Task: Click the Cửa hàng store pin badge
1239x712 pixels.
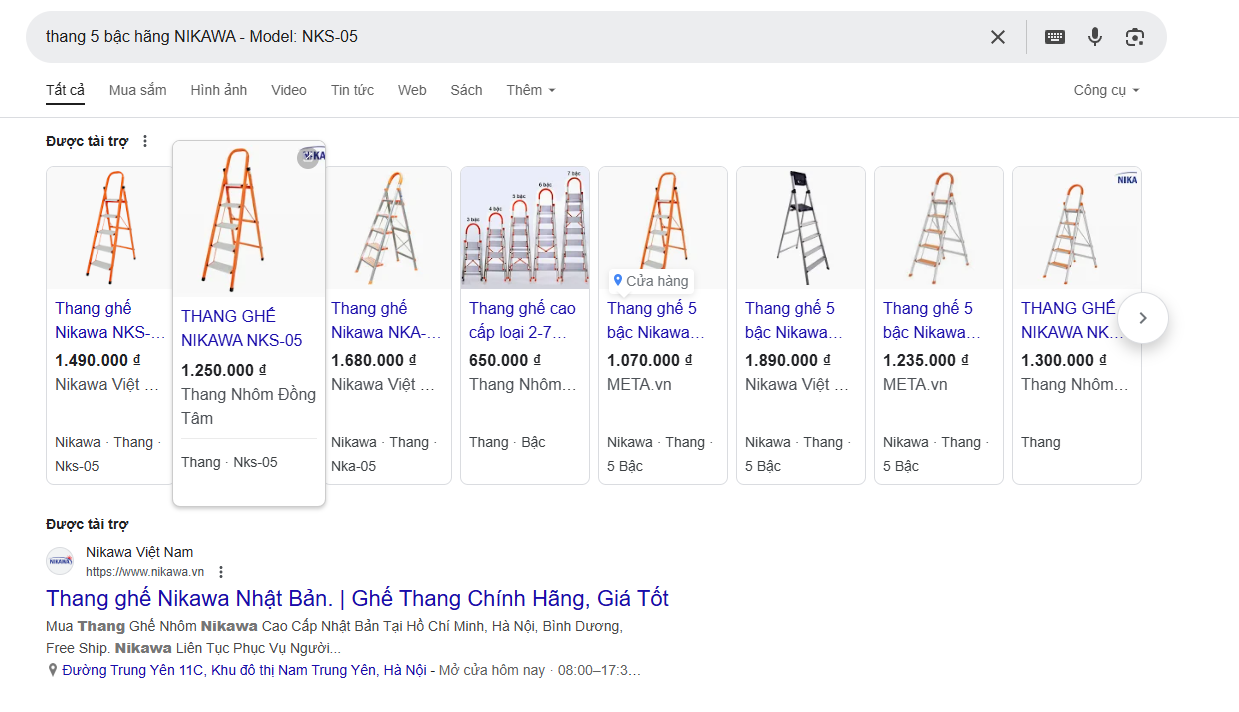Action: [x=651, y=281]
